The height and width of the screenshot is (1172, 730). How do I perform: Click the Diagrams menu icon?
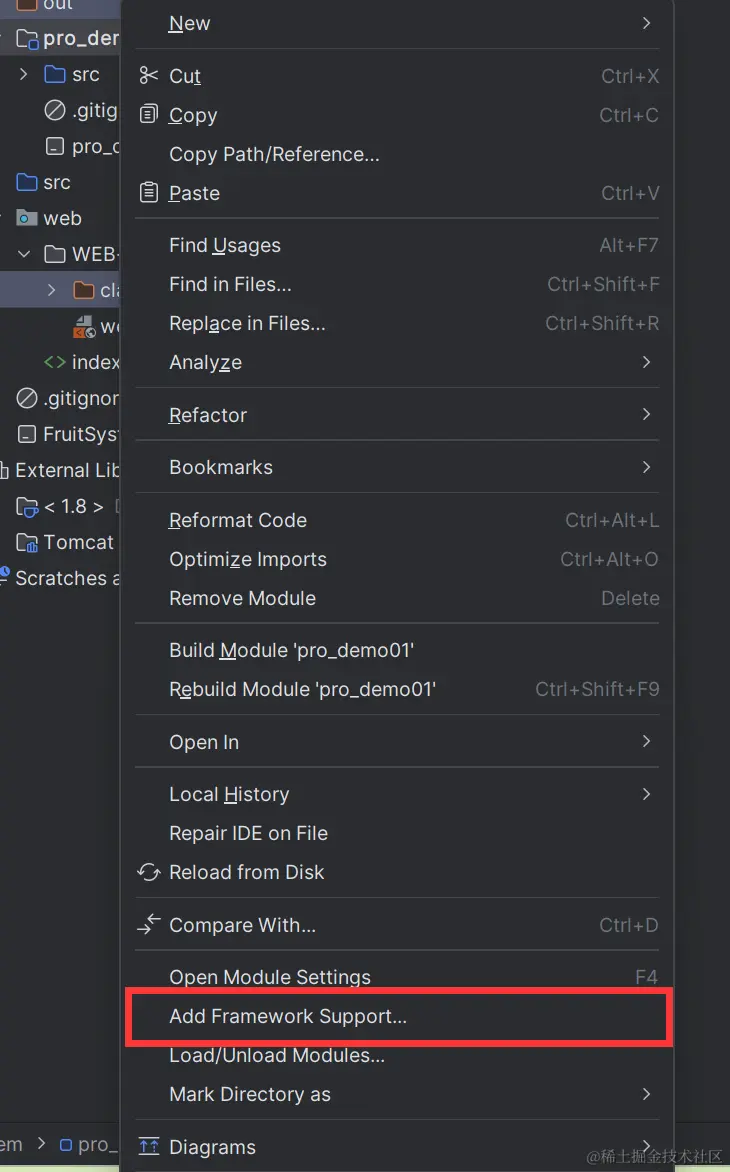click(x=149, y=1147)
